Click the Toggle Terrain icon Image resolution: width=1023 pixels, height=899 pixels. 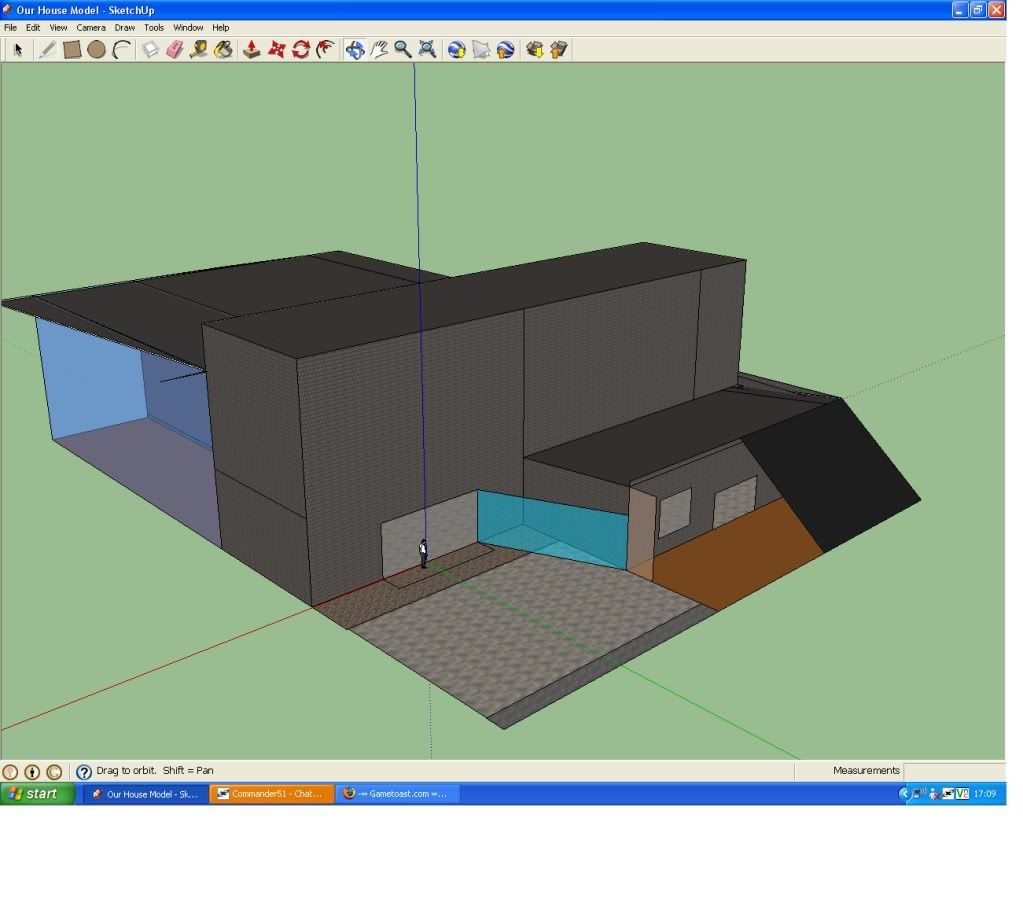click(481, 50)
